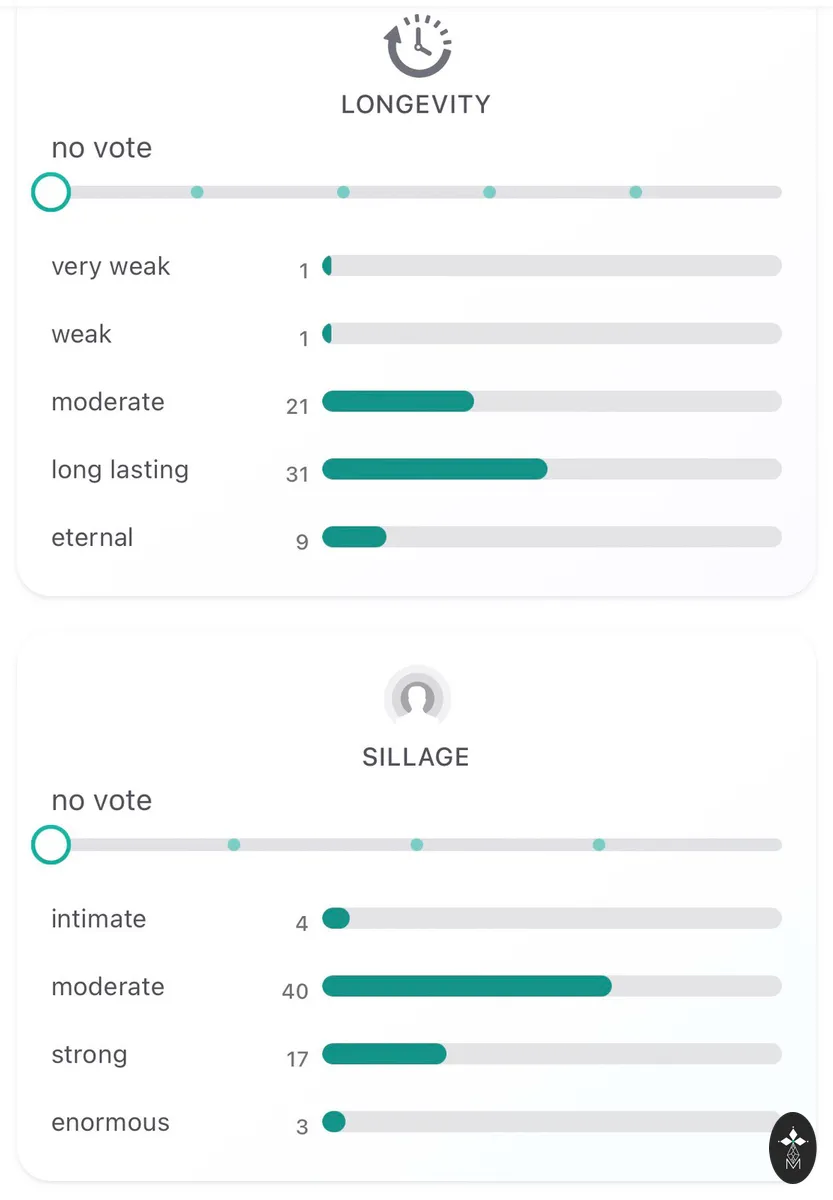Image resolution: width=833 pixels, height=1200 pixels.
Task: Set Longevity slider to fourth dot
Action: (x=489, y=192)
